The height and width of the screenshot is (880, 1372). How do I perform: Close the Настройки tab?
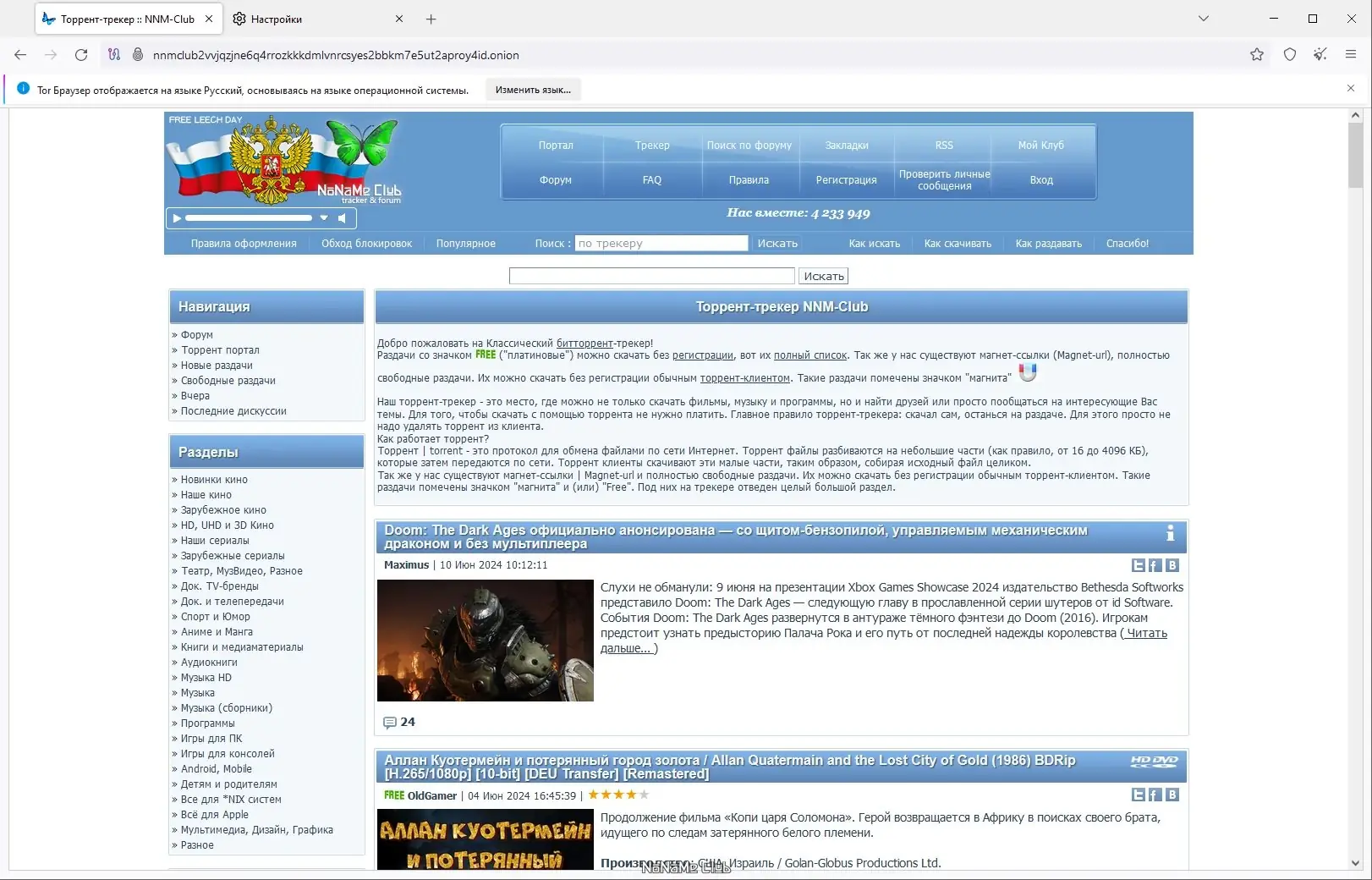click(x=399, y=19)
